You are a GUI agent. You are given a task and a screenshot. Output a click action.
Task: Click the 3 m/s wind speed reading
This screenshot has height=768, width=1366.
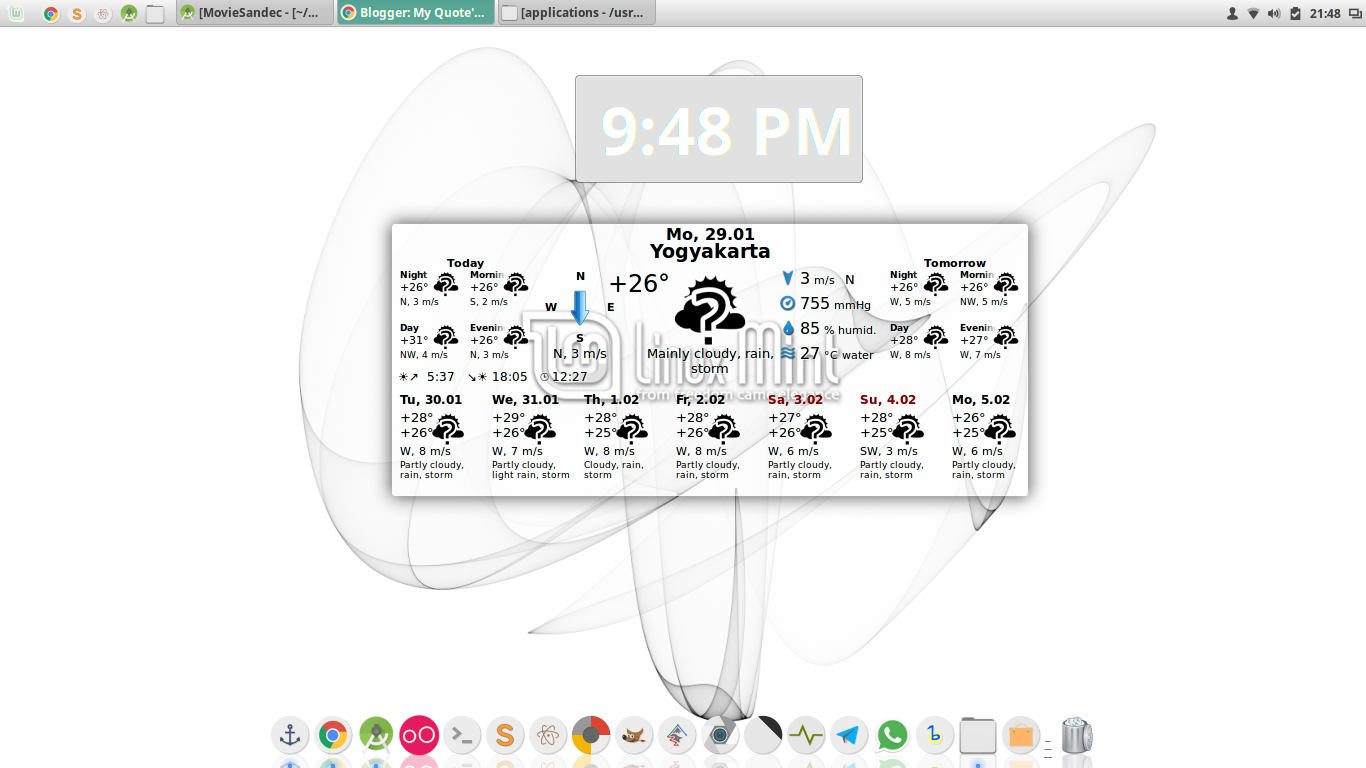coord(817,279)
